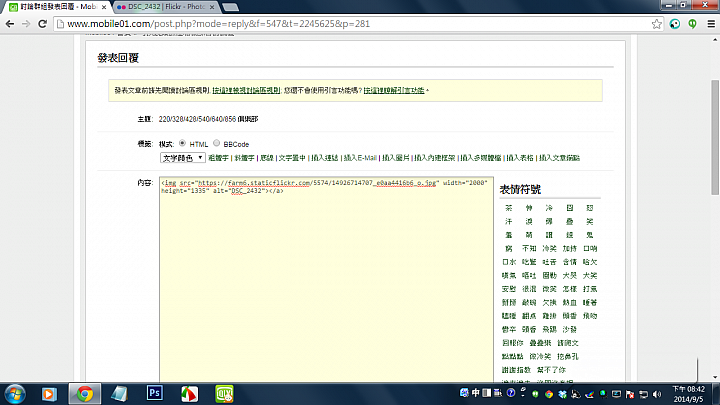Open the help icon in the language bar
The width and height of the screenshot is (720, 405).
tap(511, 393)
